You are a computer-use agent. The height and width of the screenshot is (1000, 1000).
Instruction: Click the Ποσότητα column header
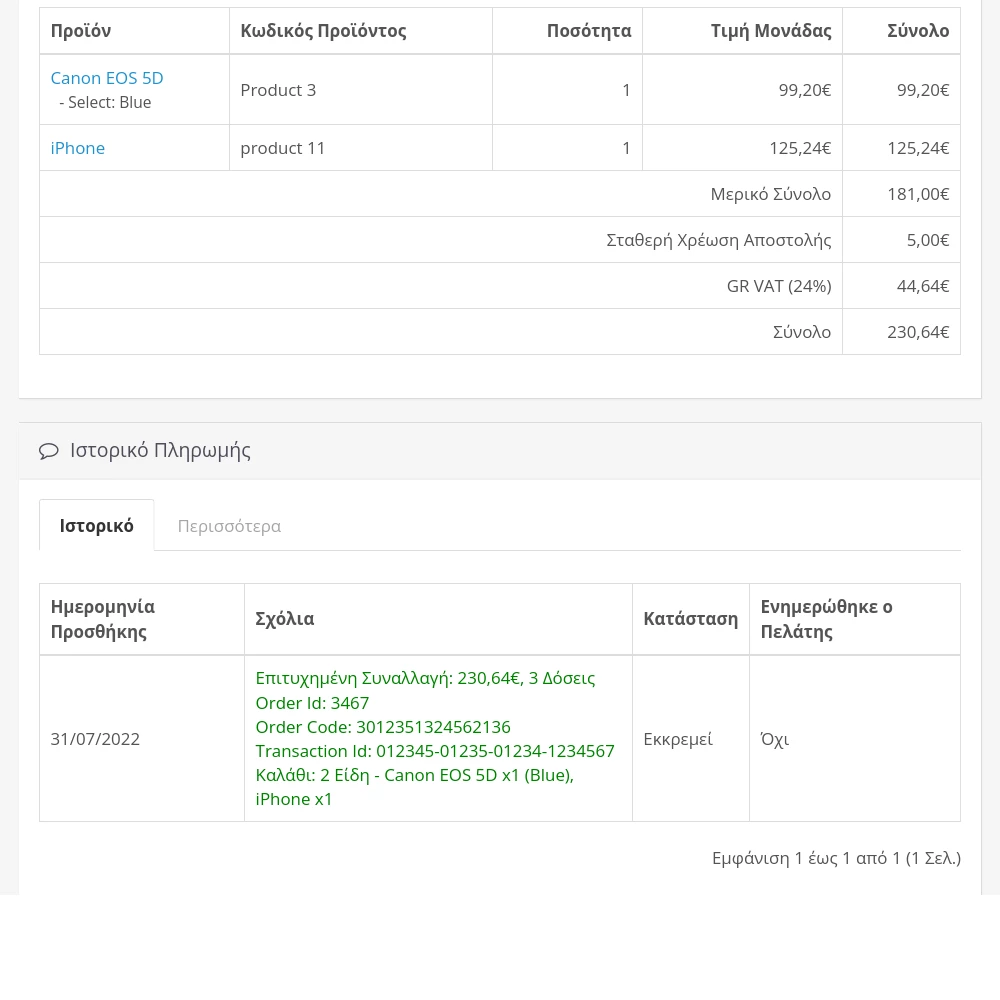pyautogui.click(x=588, y=31)
